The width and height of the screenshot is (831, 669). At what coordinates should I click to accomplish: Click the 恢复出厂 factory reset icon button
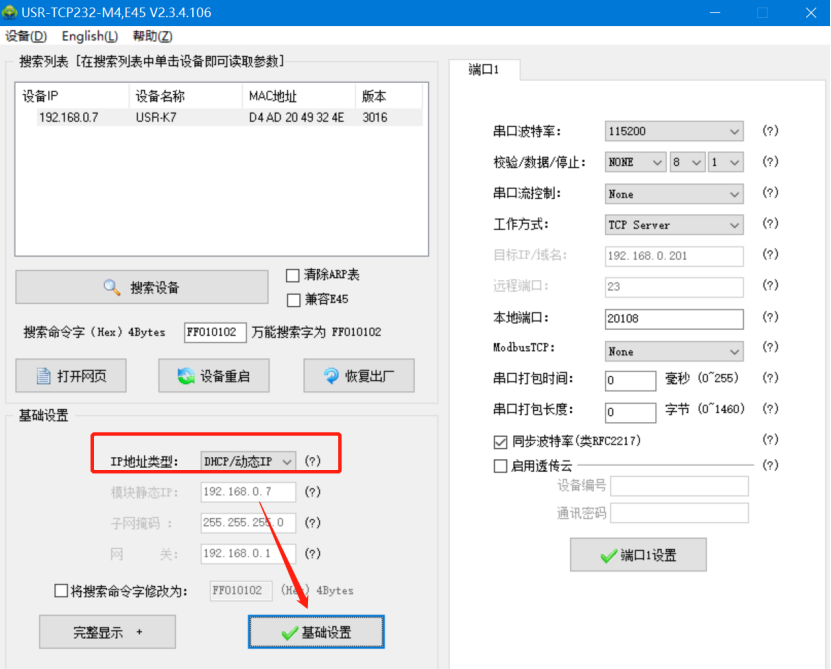(358, 377)
